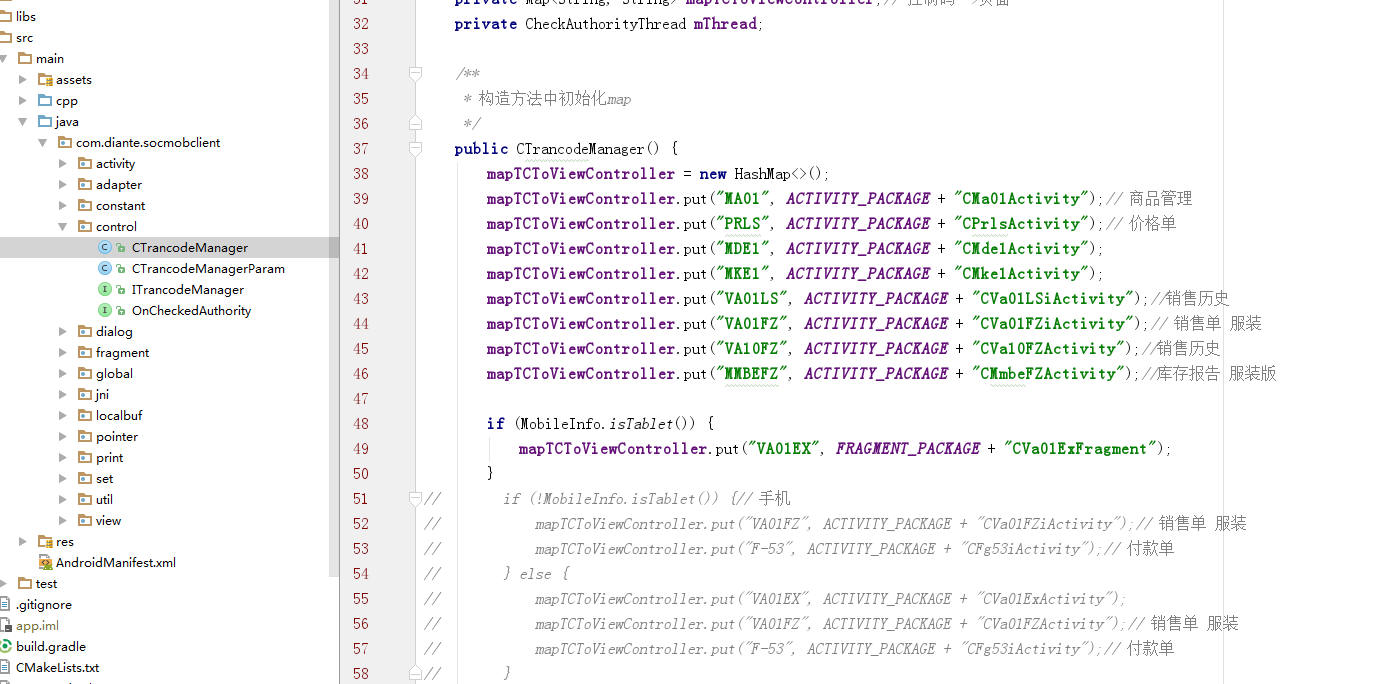
Task: Select CMakeLists.txt in the project tree
Action: coord(57,668)
